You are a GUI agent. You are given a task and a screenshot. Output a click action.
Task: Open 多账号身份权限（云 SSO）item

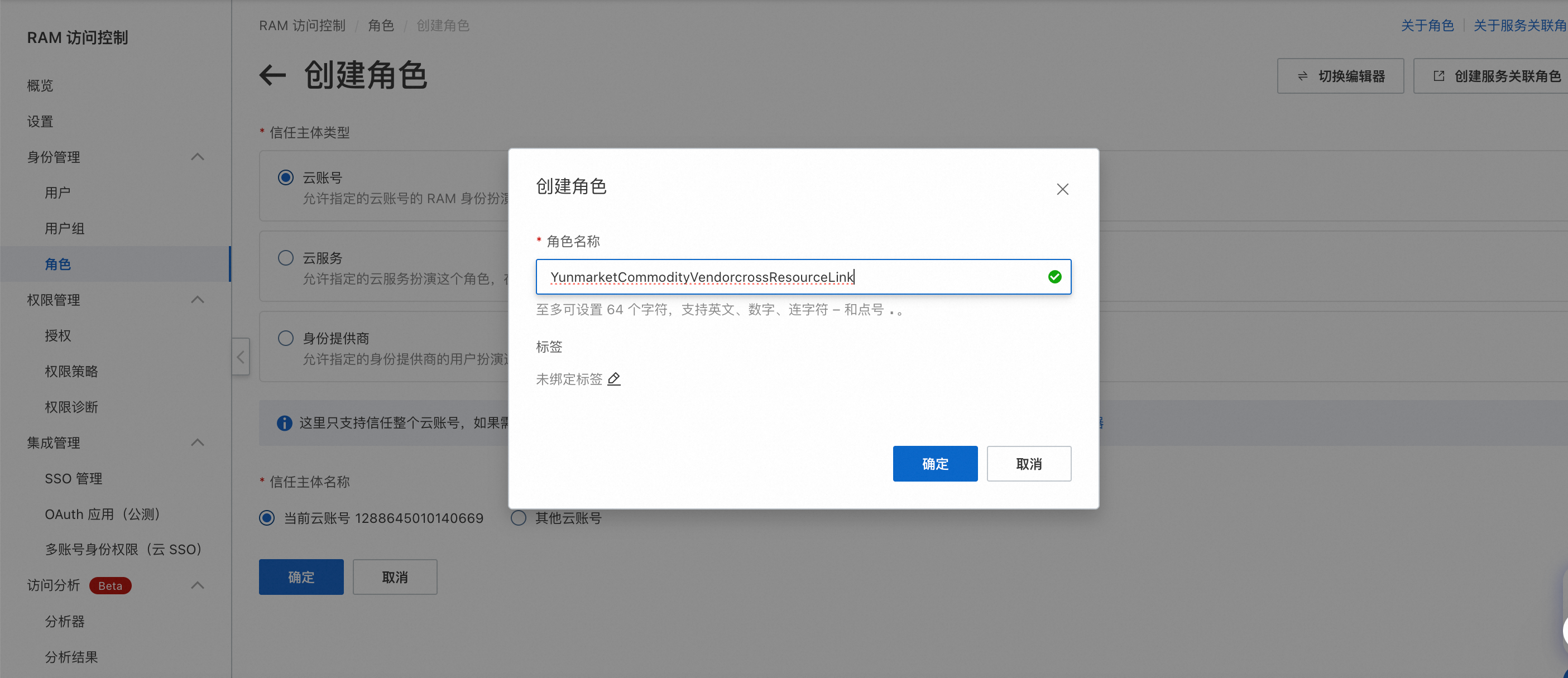pos(123,550)
